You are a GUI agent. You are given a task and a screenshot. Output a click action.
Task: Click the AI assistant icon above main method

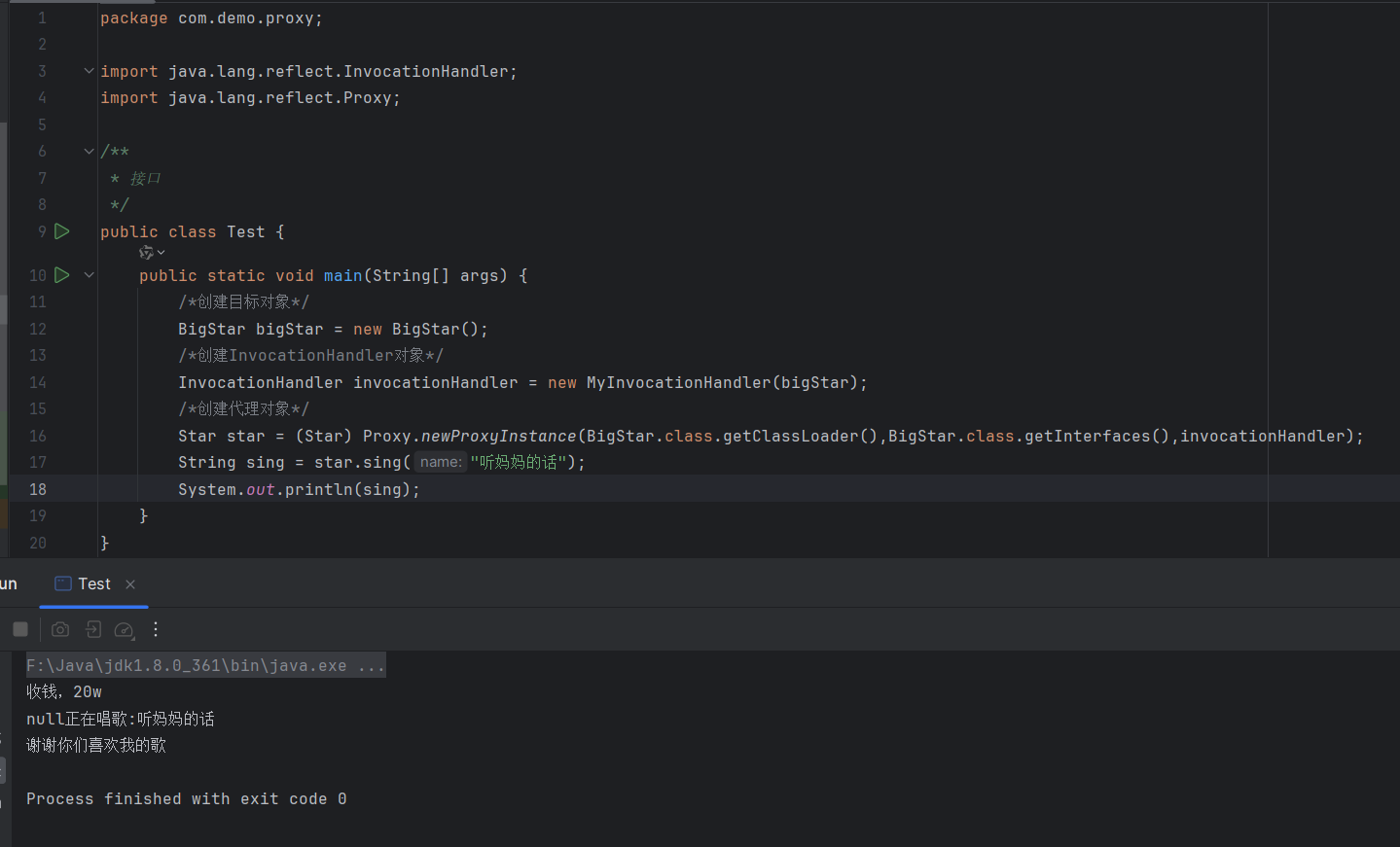(x=146, y=253)
